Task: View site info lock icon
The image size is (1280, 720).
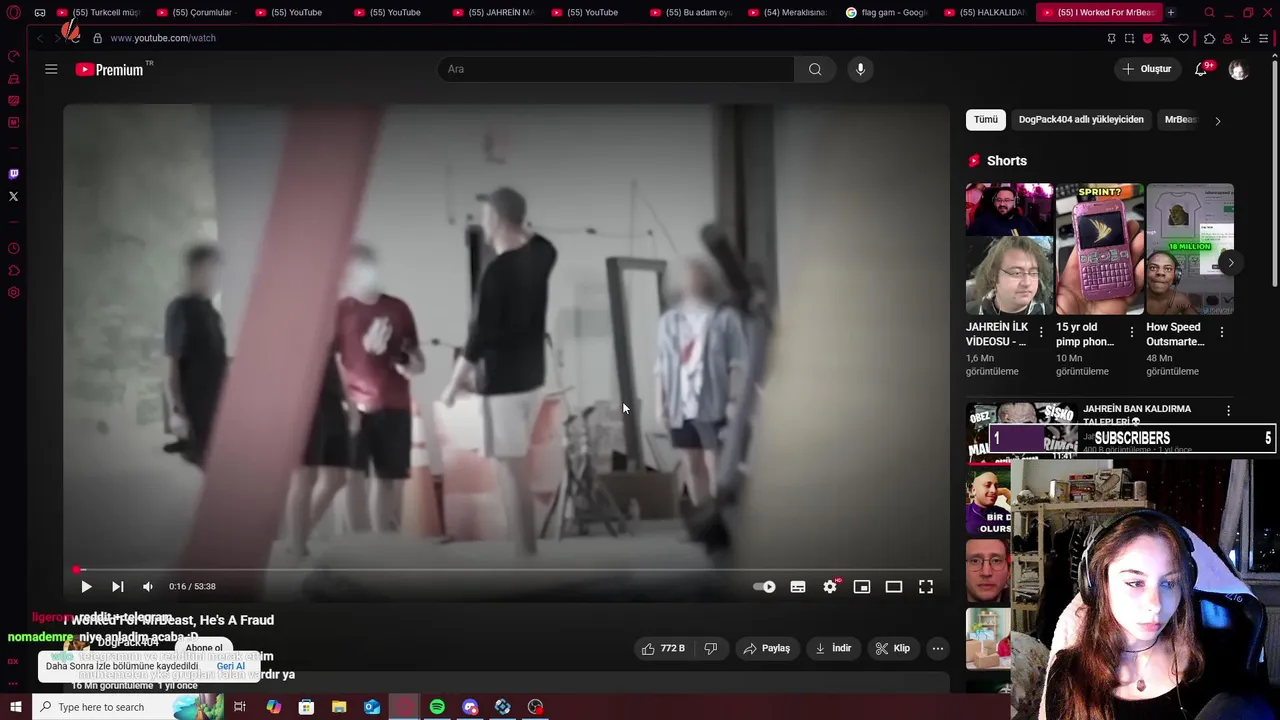Action: pyautogui.click(x=97, y=38)
